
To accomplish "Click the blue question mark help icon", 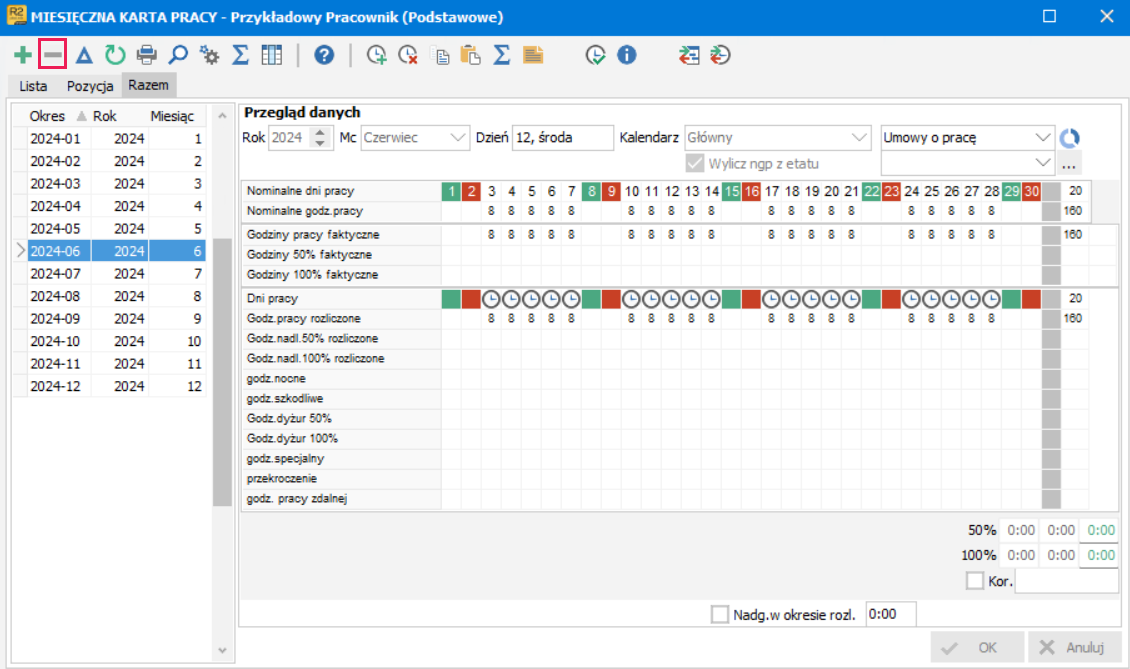I will pos(324,55).
